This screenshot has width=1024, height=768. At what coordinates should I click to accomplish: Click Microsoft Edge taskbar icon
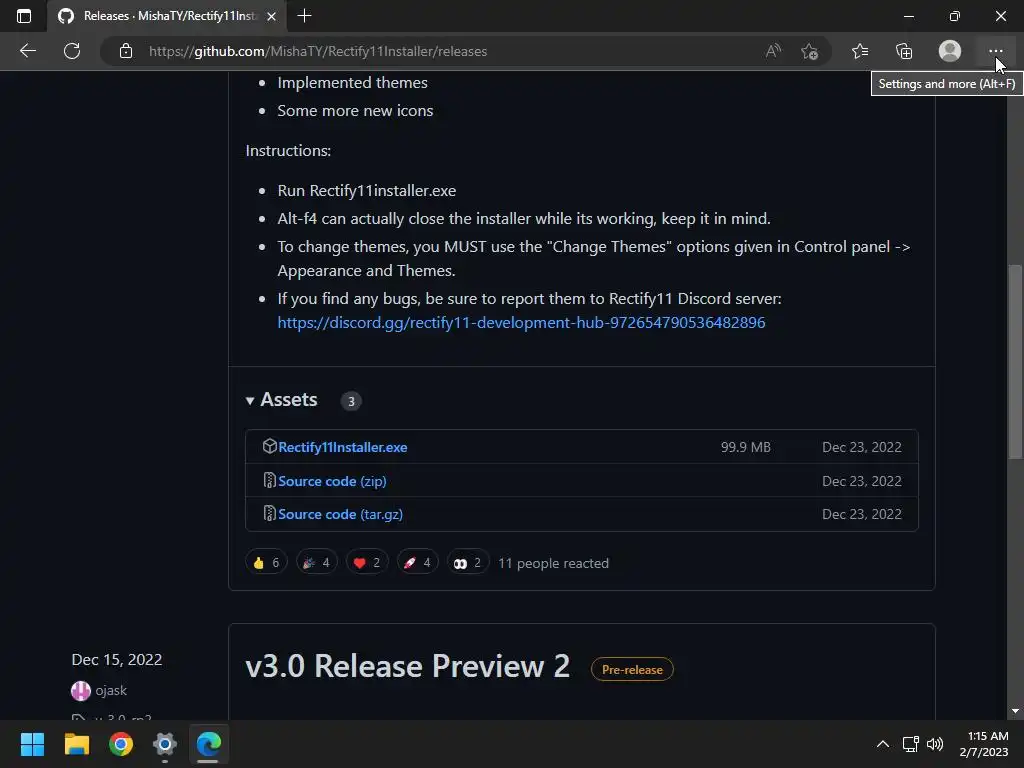pyautogui.click(x=209, y=744)
